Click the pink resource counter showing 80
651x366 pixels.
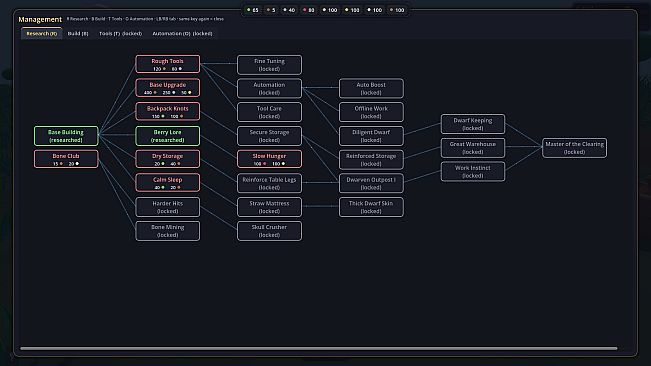tap(308, 10)
